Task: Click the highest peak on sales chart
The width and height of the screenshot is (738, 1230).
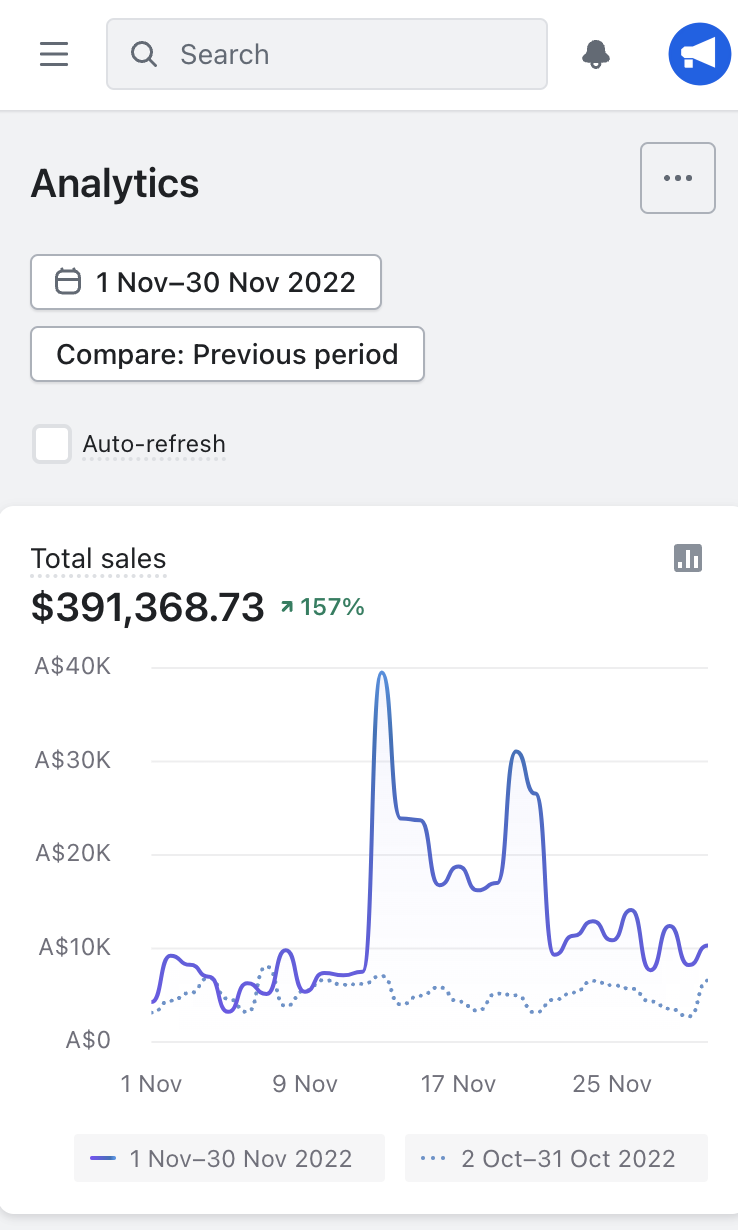Action: [x=382, y=674]
